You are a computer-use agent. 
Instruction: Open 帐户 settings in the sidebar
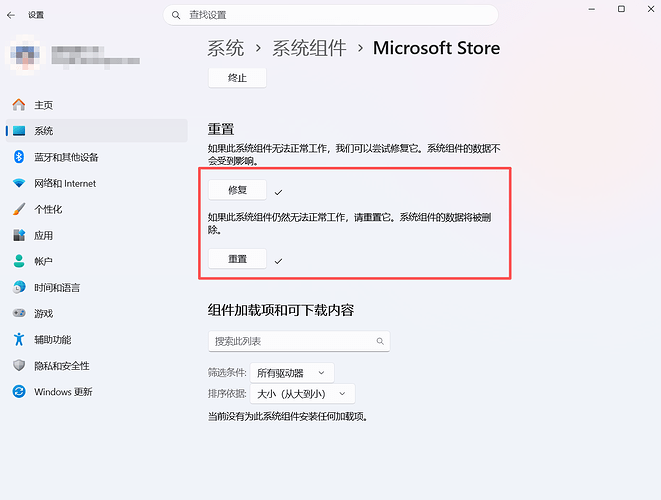click(x=97, y=261)
